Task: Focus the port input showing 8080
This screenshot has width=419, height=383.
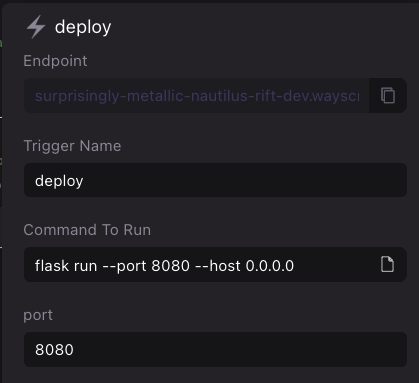Action: pyautogui.click(x=215, y=349)
